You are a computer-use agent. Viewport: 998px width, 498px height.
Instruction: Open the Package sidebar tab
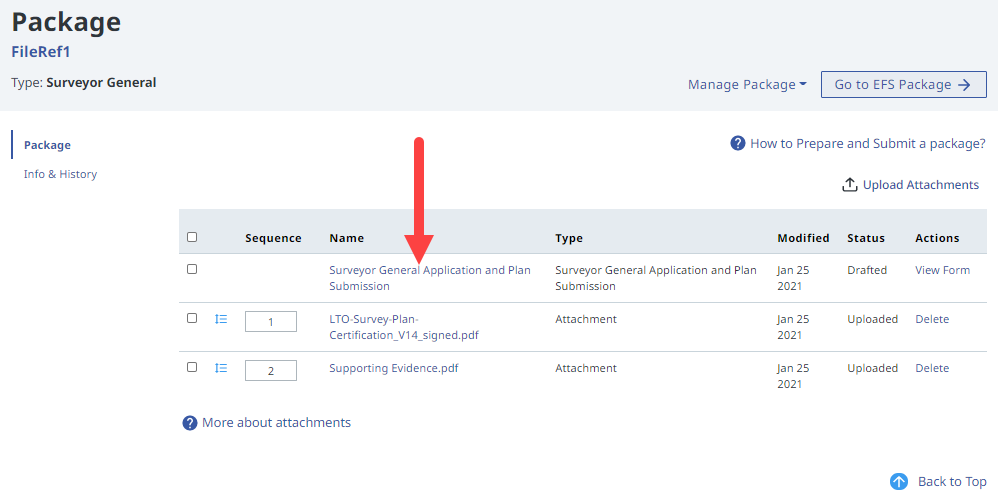pos(47,145)
